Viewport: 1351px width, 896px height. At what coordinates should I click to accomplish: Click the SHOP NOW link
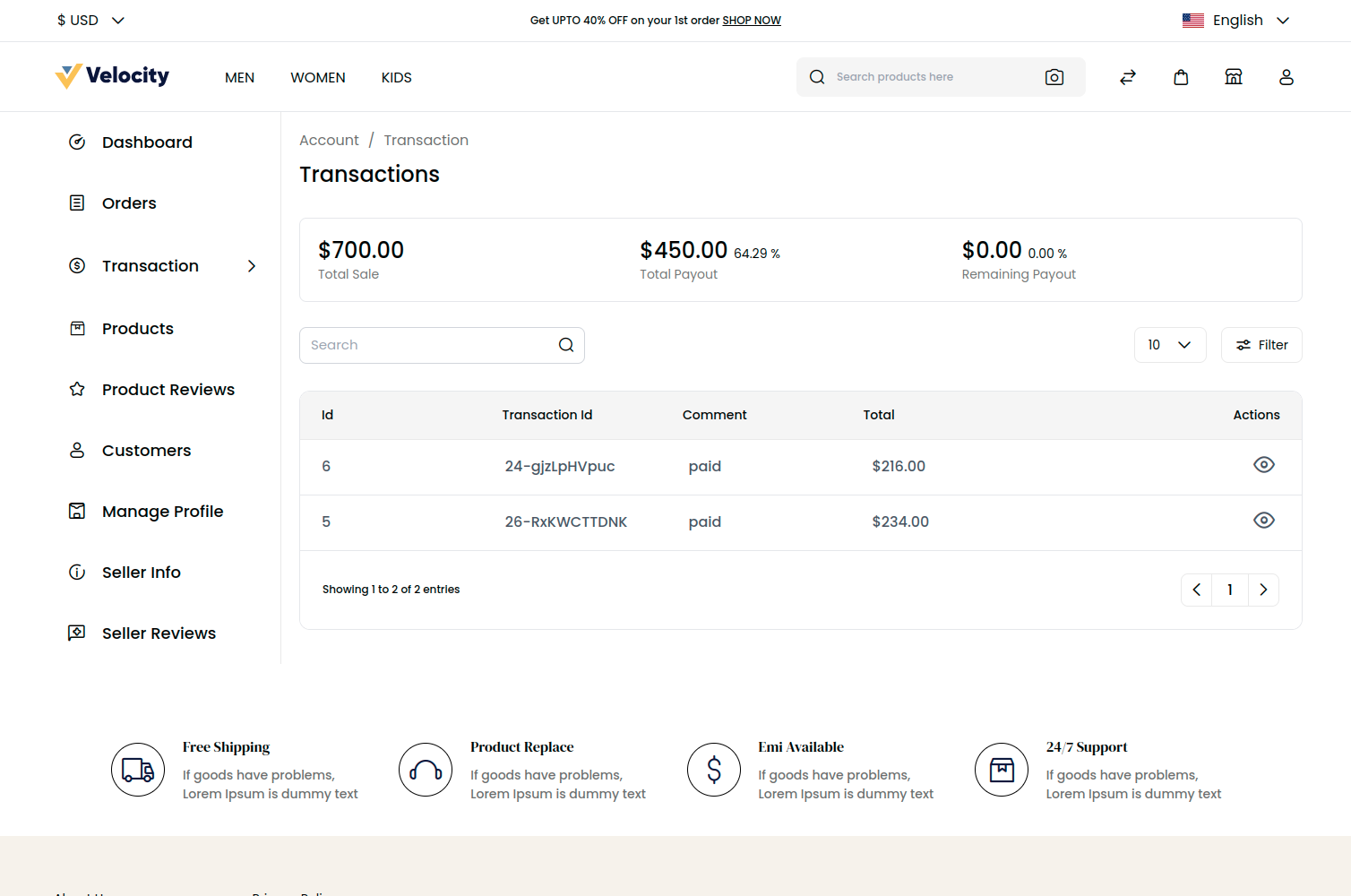(752, 21)
